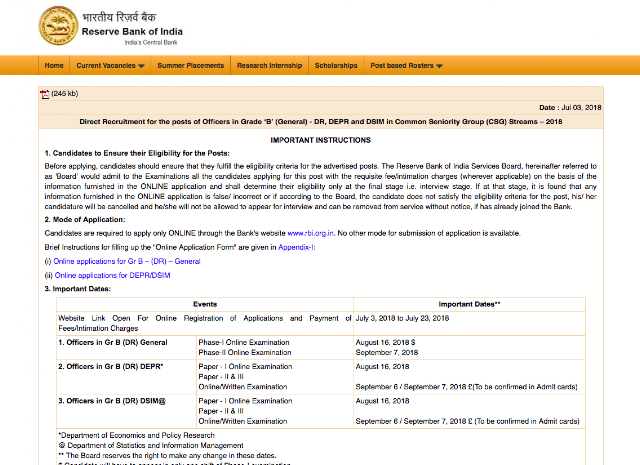Select the Date : Jul 03, 2018 text
This screenshot has height=465, width=640.
(x=570, y=107)
